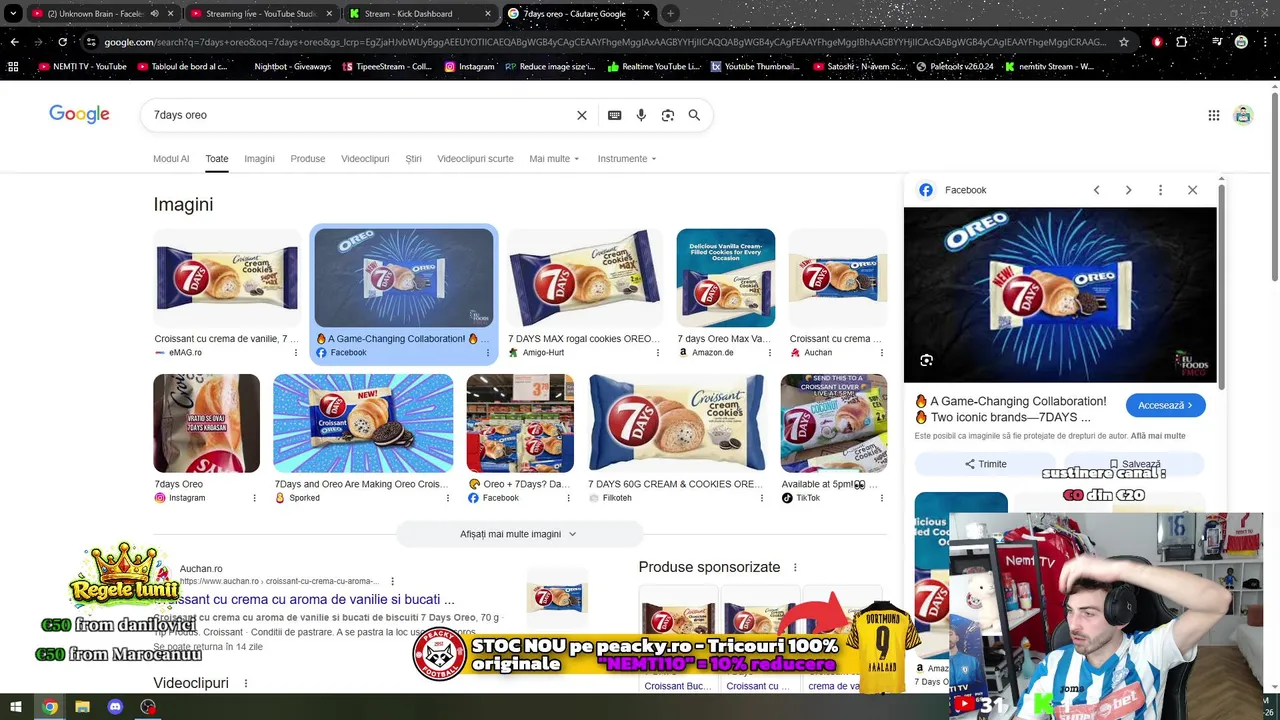Image resolution: width=1280 pixels, height=720 pixels.
Task: Expand Afișați mai multe imagini
Action: point(518,534)
